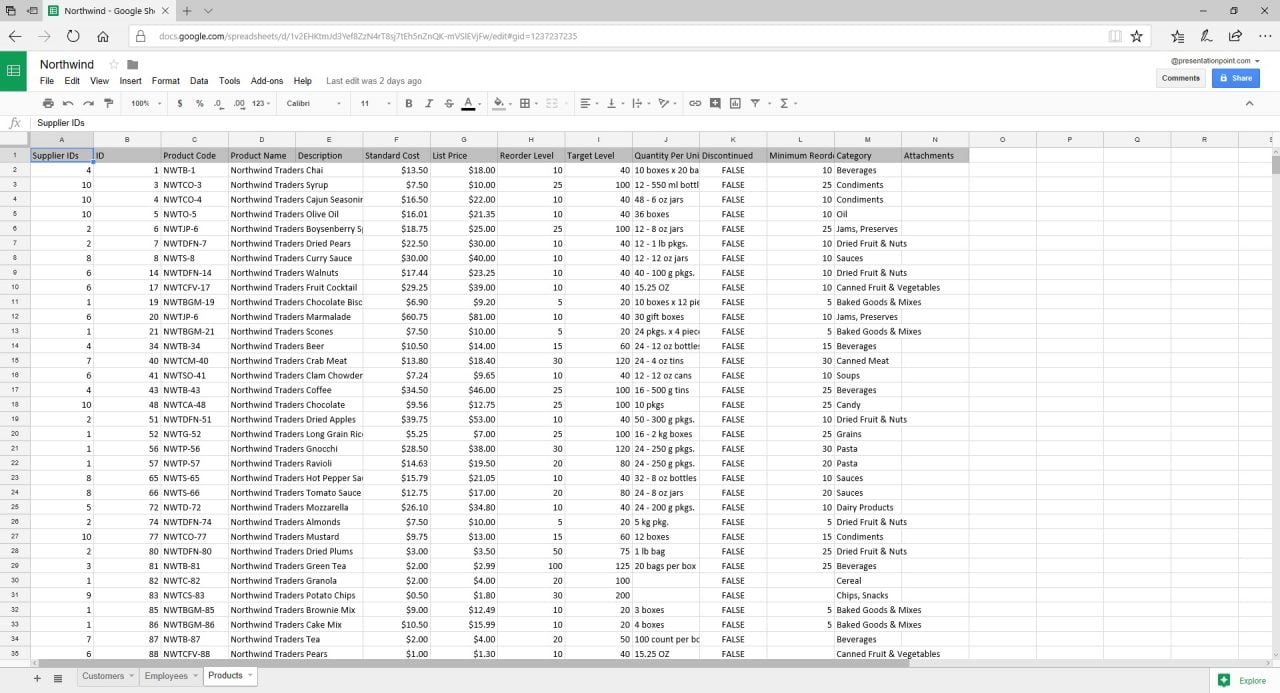Insert a link from the toolbar

(x=696, y=103)
